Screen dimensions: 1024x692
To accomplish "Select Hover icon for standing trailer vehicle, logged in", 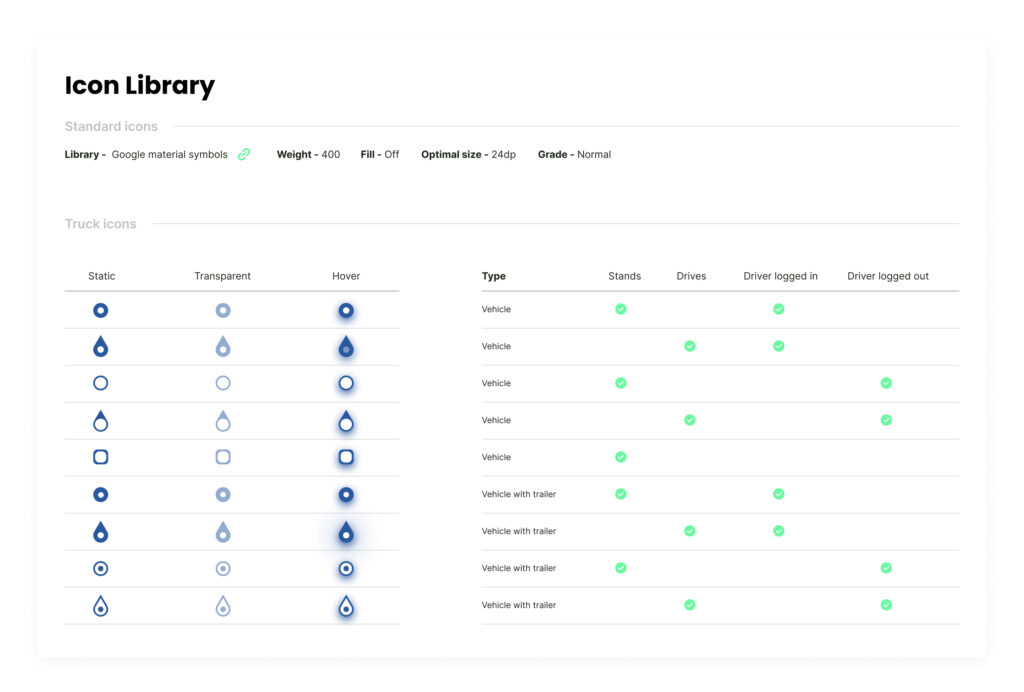I will [x=346, y=495].
